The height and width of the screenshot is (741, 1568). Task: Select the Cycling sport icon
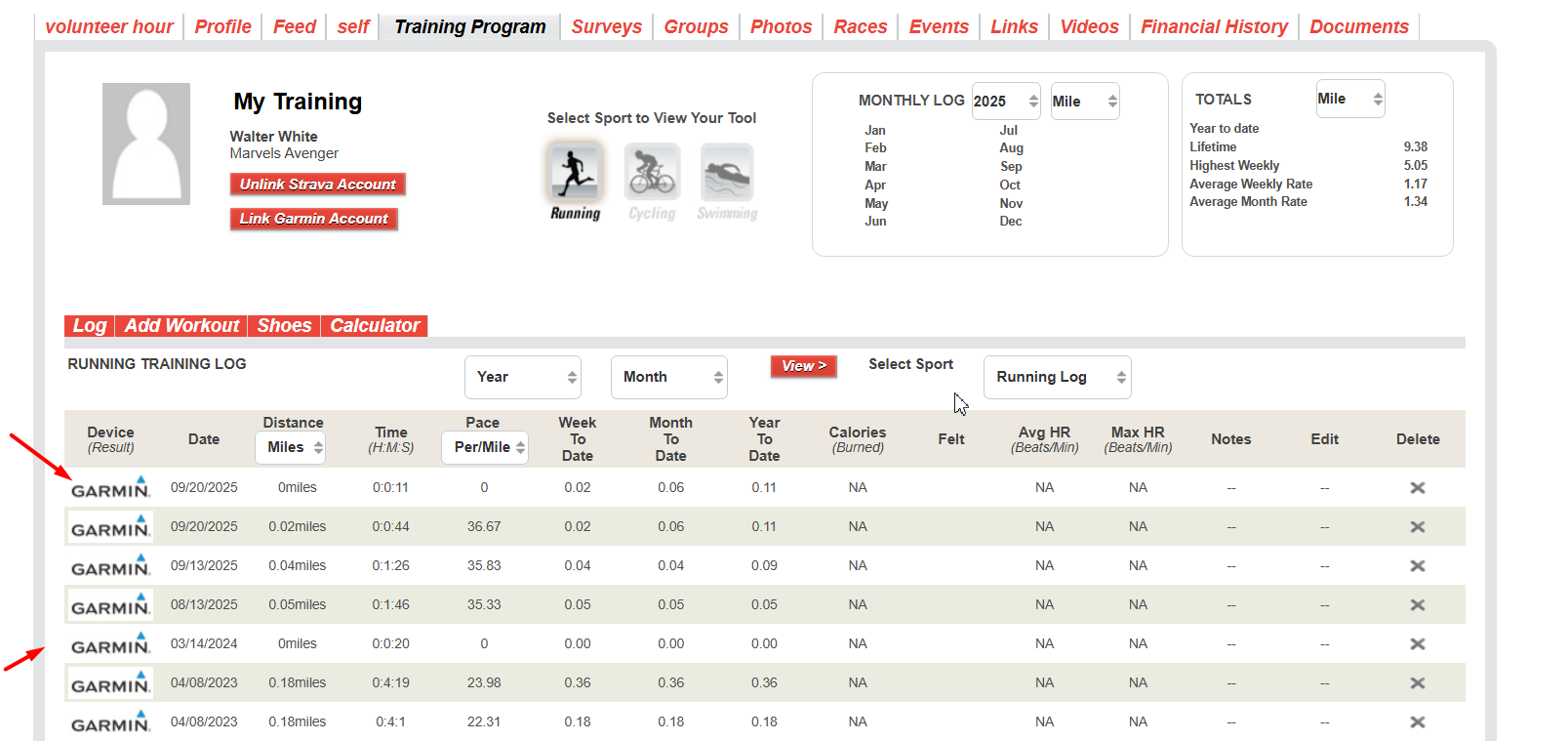(652, 173)
